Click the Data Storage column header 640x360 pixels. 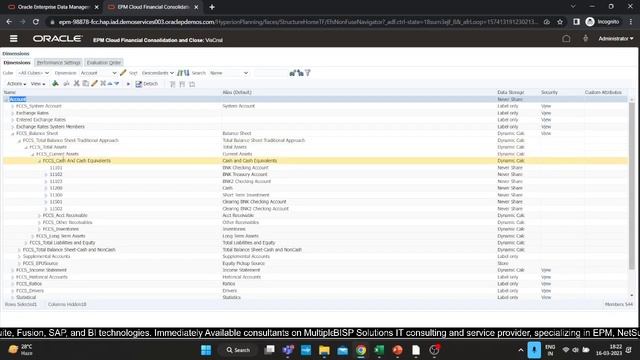510,92
